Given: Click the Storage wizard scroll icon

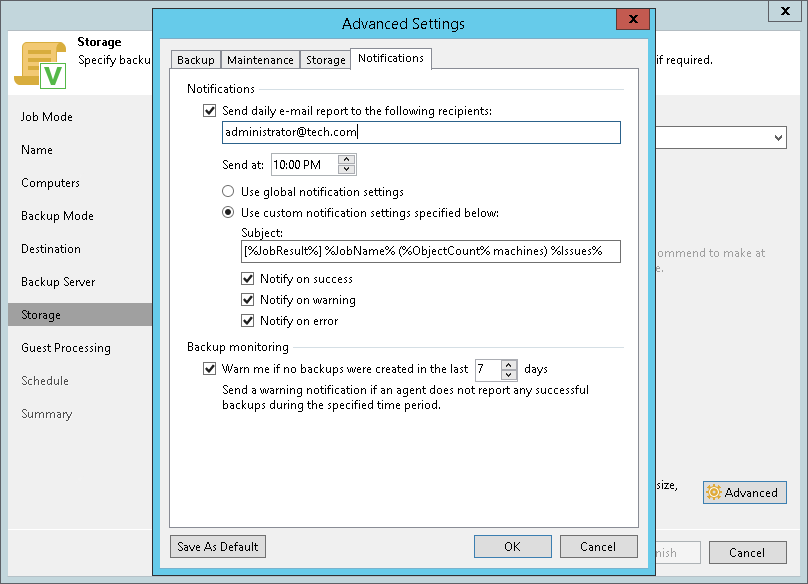Looking at the screenshot, I should tap(40, 66).
